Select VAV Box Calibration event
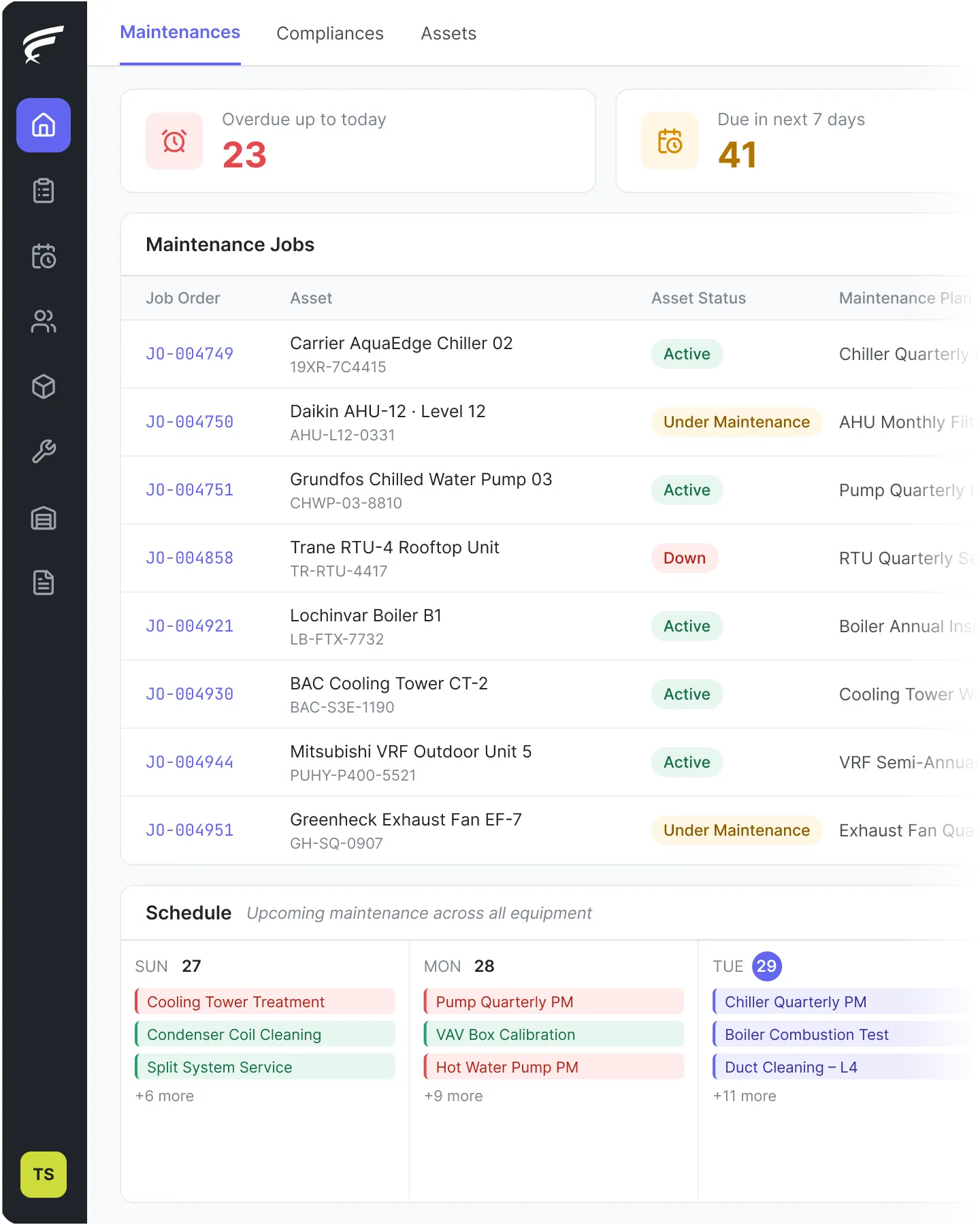Image resolution: width=980 pixels, height=1225 pixels. click(553, 1034)
